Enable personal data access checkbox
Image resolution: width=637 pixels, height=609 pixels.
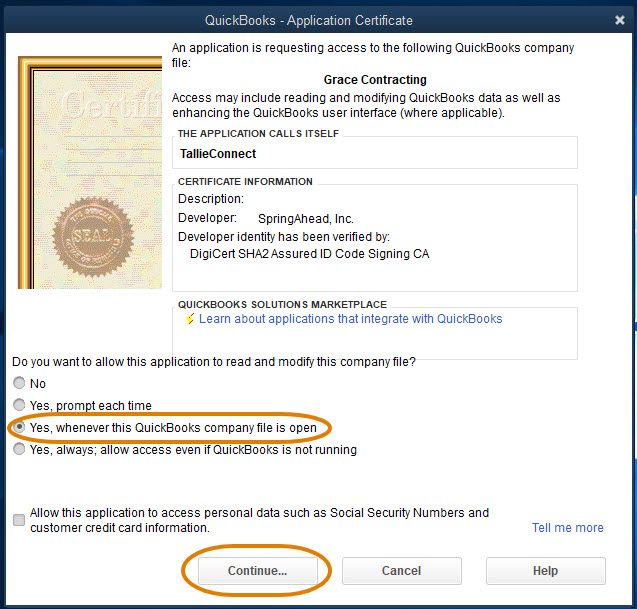pyautogui.click(x=19, y=520)
